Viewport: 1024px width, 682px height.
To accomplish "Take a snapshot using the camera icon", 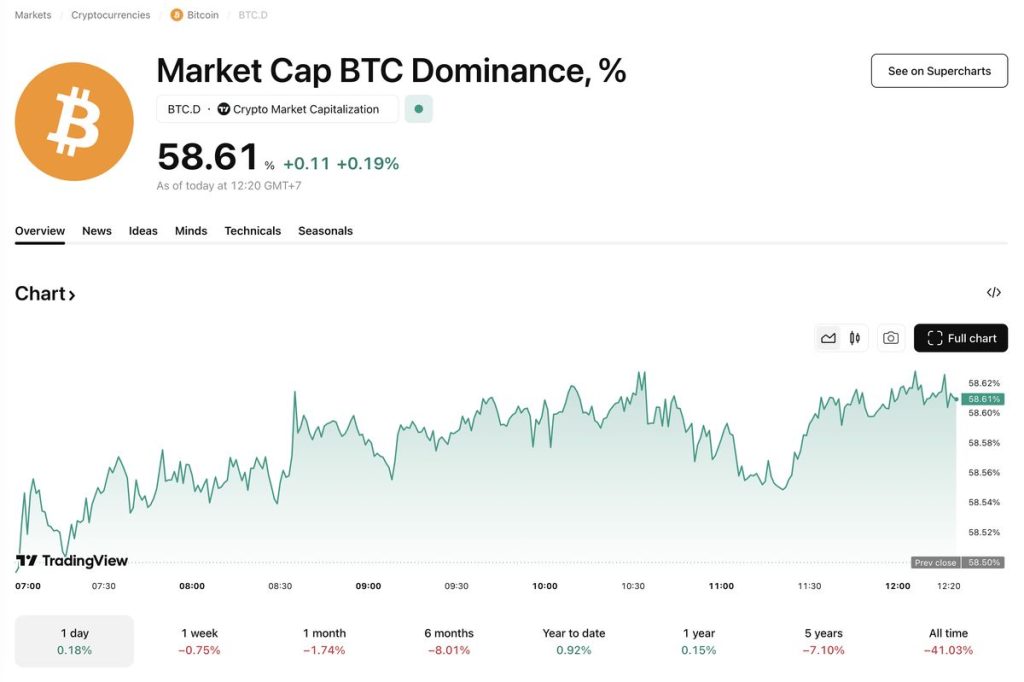I will (890, 338).
